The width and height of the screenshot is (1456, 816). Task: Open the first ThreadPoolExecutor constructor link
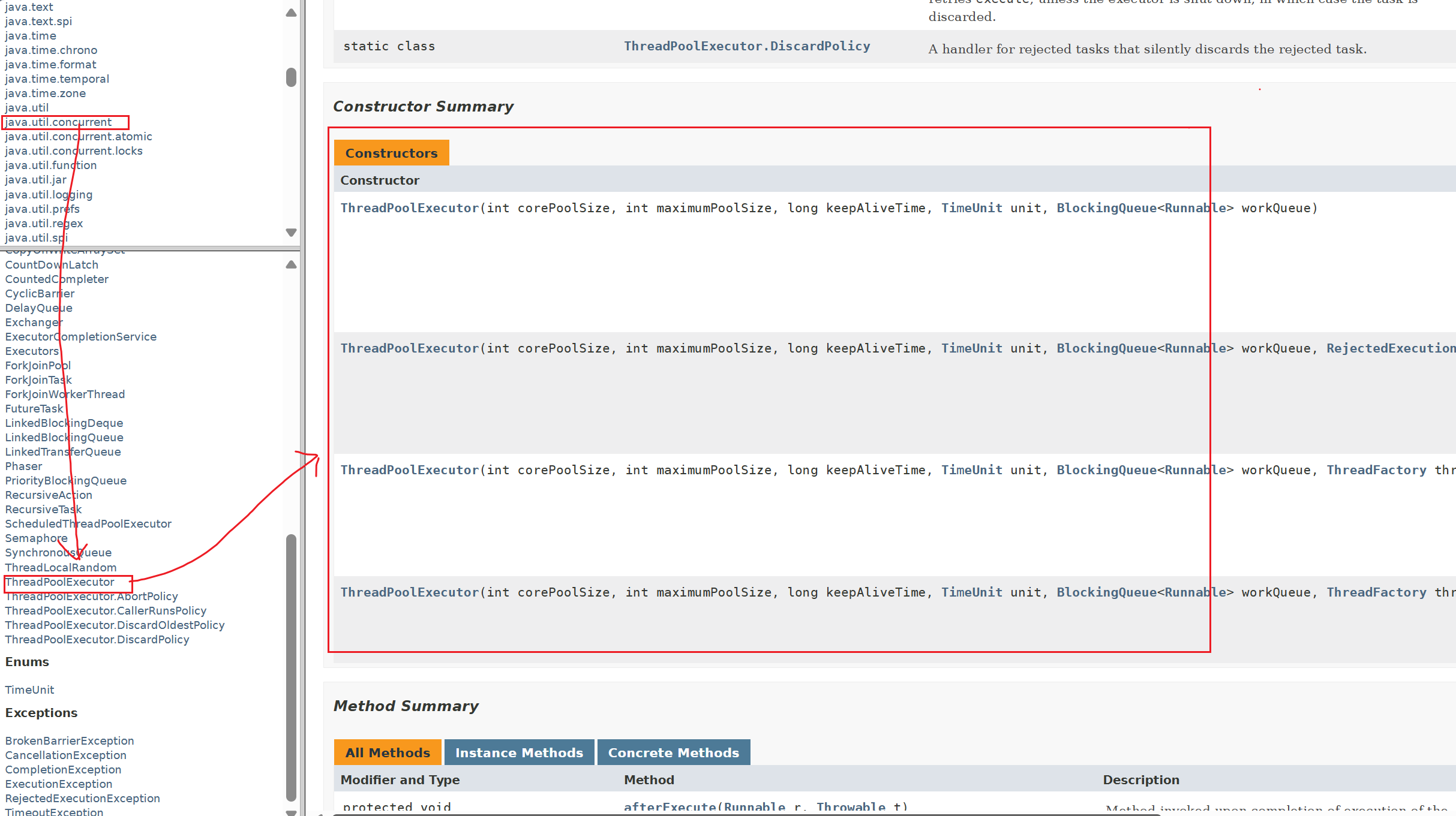click(409, 208)
